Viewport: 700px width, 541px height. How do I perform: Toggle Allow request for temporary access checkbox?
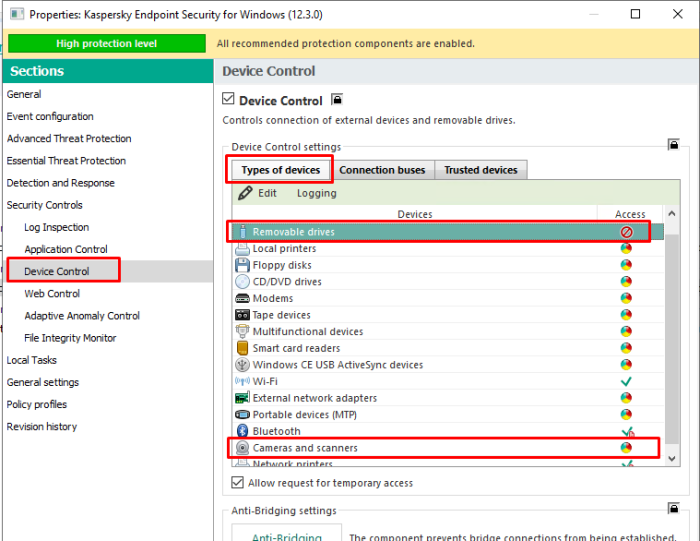click(238, 483)
